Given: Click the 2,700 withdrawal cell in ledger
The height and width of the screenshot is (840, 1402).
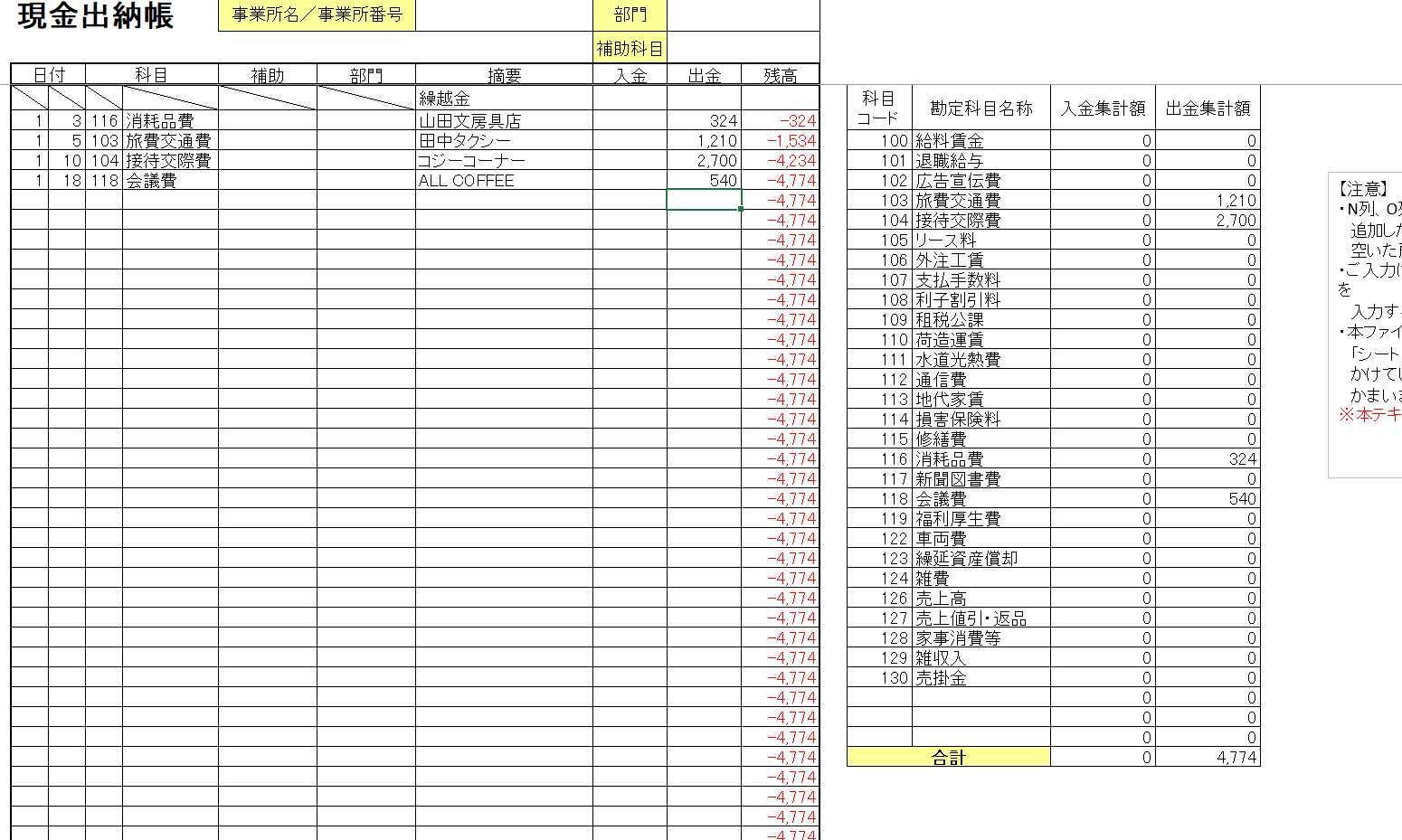Looking at the screenshot, I should point(704,160).
